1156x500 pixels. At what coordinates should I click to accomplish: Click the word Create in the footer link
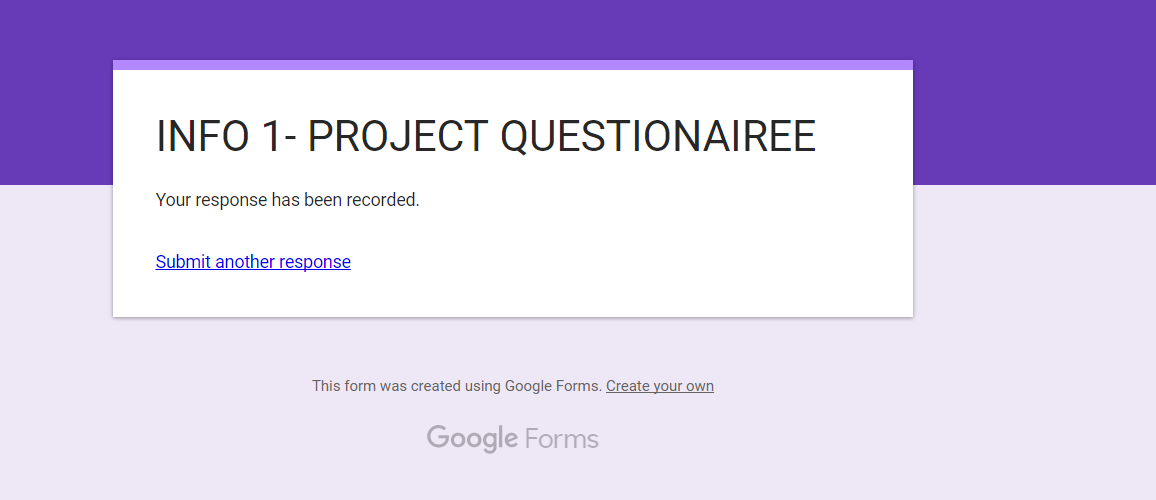coord(626,386)
